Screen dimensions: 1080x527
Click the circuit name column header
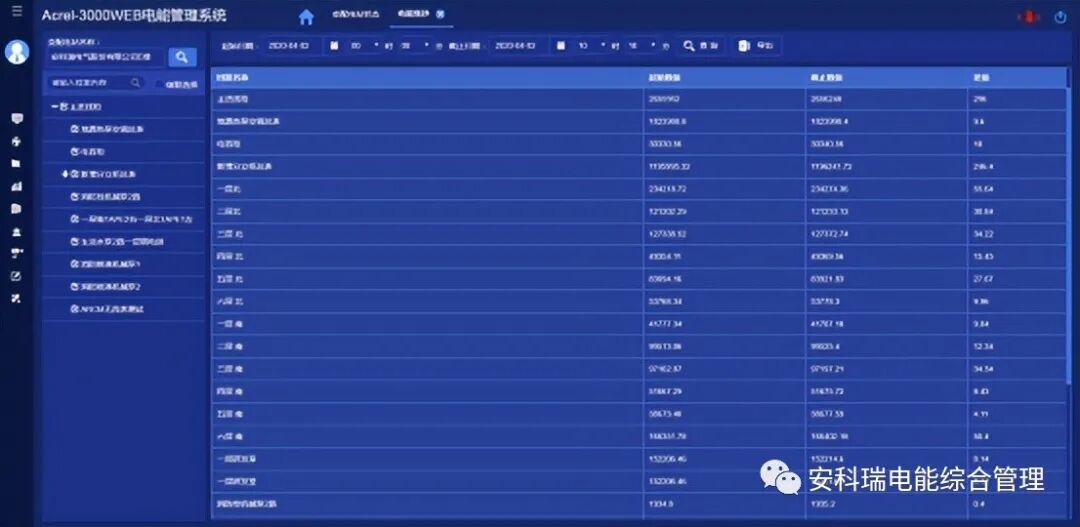(x=427, y=78)
